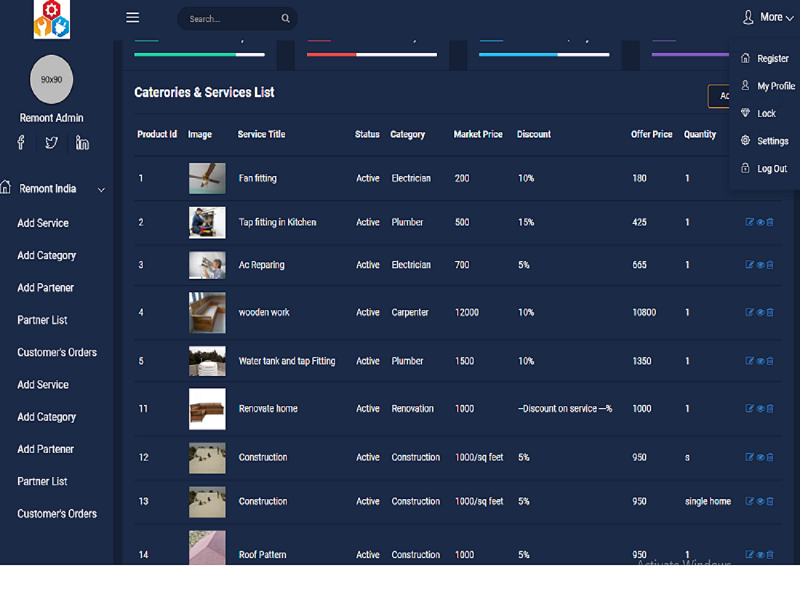Click edit icon for Tap fitting in Kitchen
This screenshot has width=800, height=600.
(750, 222)
